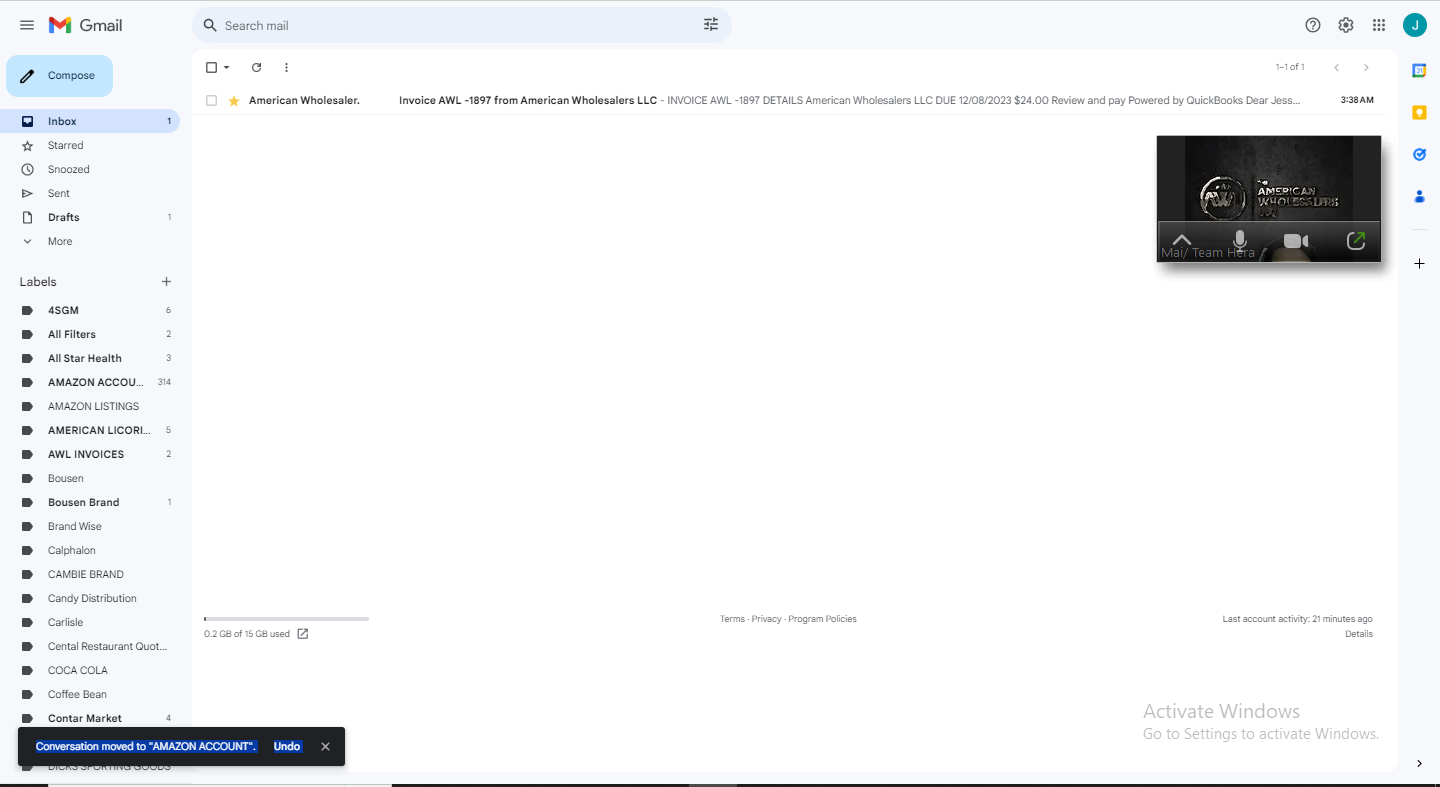Open Google Keep side panel icon
The image size is (1440, 787).
pos(1419,113)
